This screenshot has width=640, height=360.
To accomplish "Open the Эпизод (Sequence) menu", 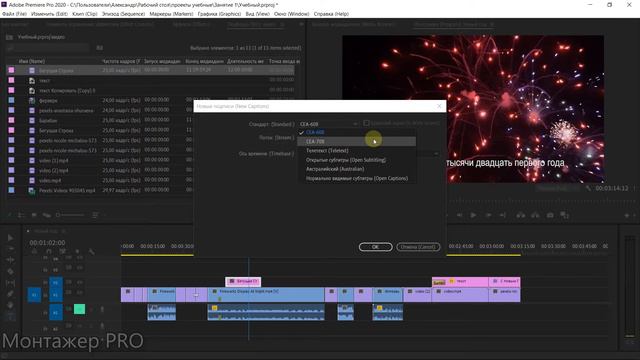I will coord(123,14).
